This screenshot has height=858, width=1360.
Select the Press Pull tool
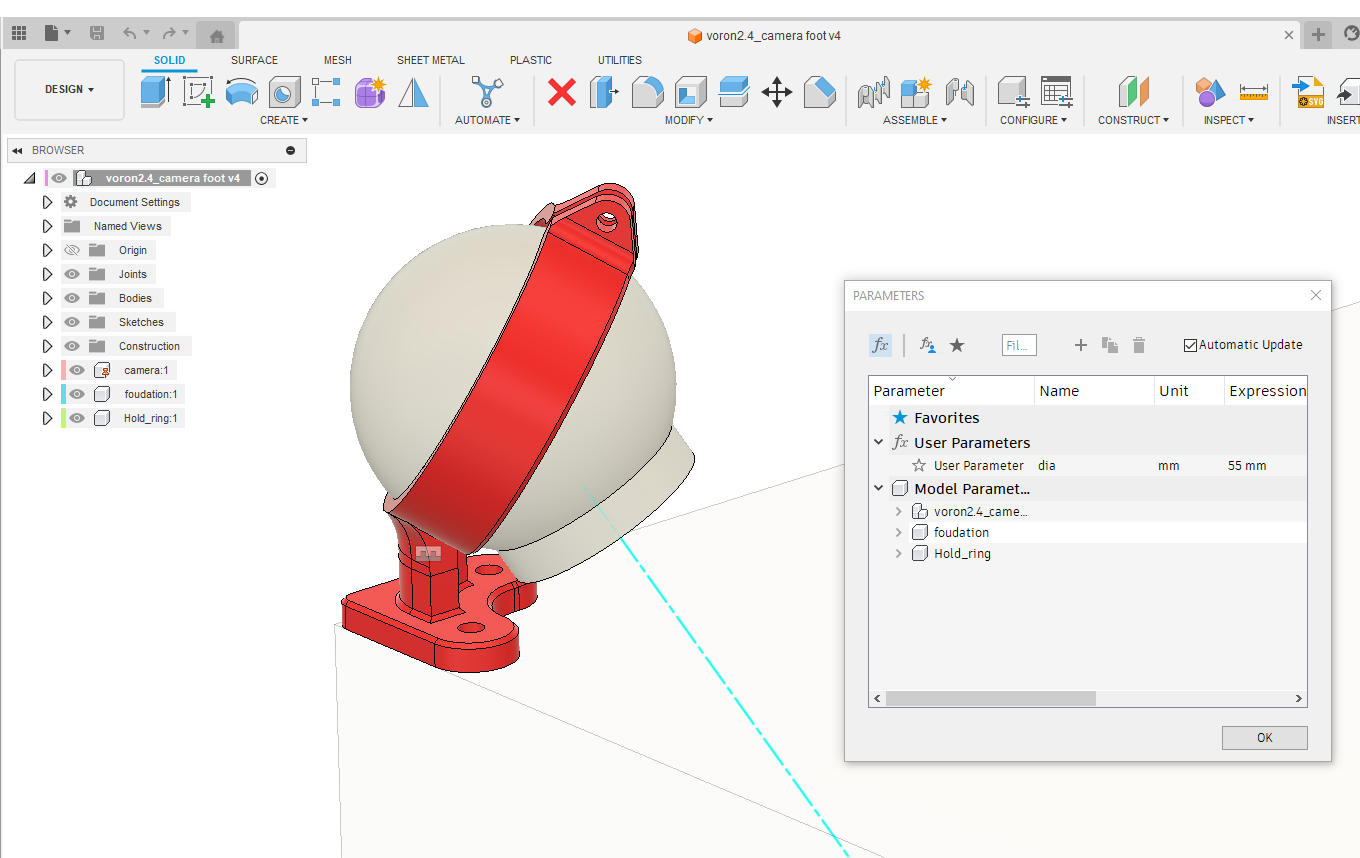(x=604, y=92)
